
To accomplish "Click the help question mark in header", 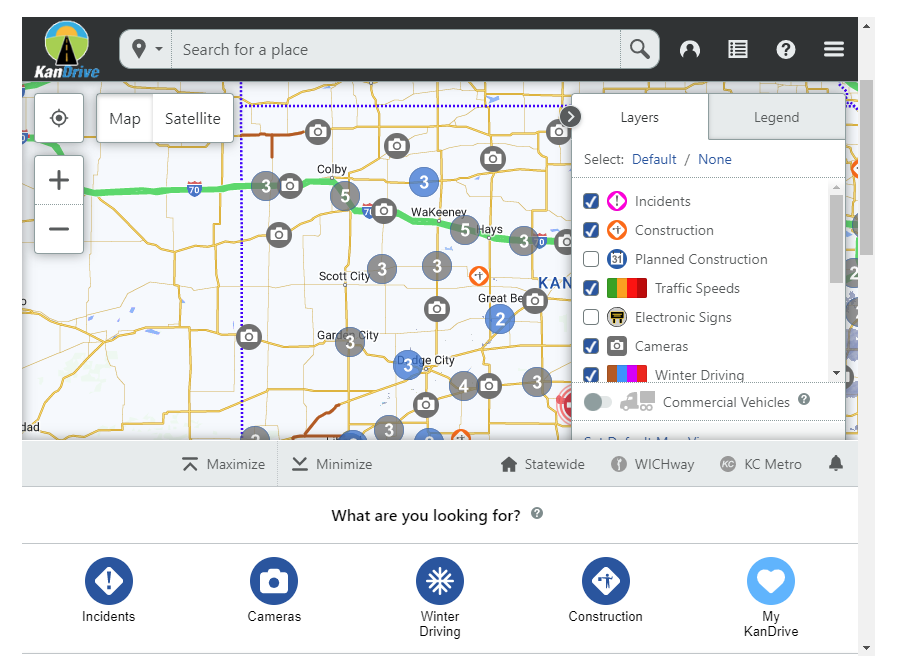I will pos(786,49).
